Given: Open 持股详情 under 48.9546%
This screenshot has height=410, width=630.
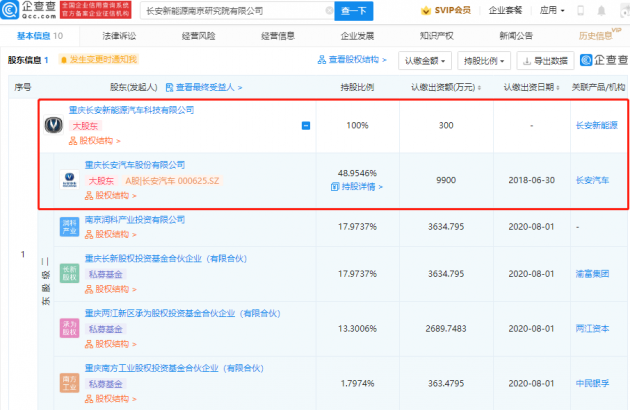Looking at the screenshot, I should (x=357, y=187).
